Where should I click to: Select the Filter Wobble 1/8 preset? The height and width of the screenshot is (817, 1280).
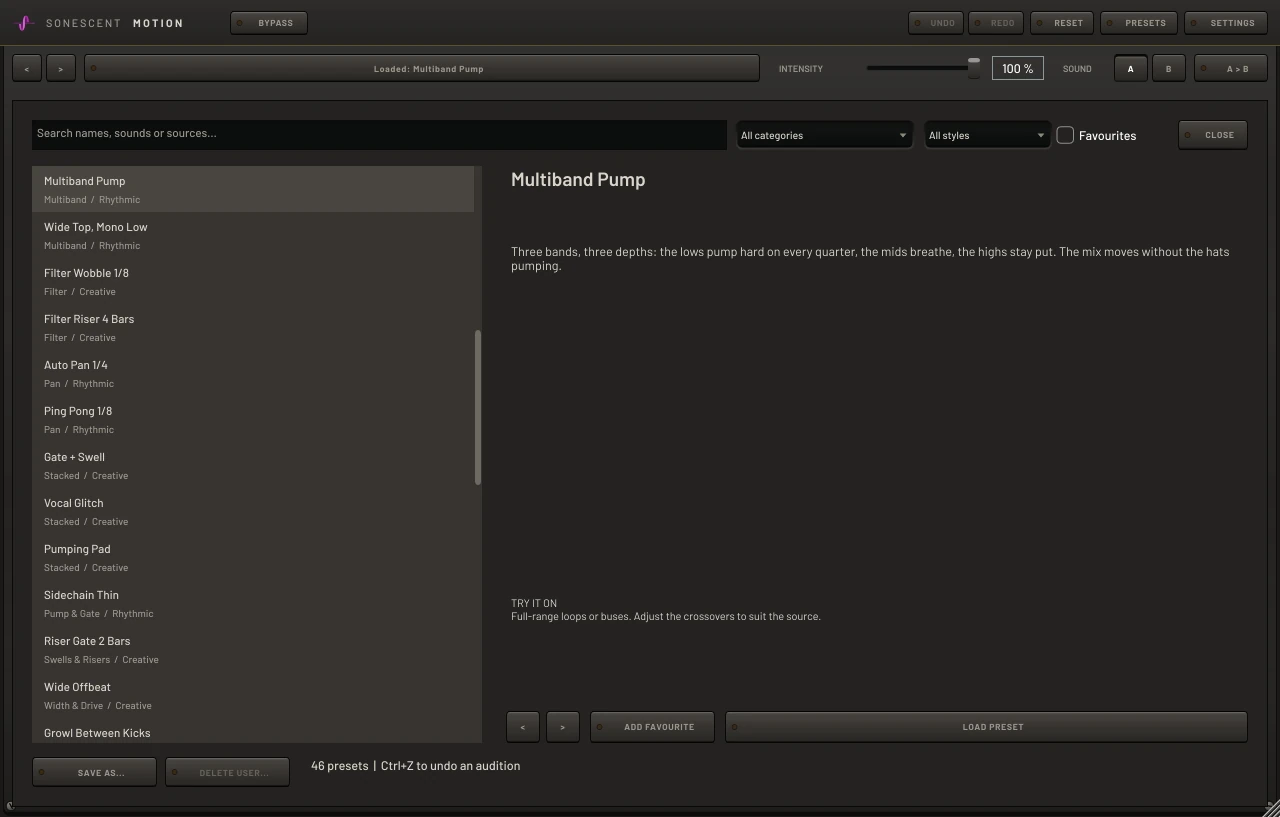click(x=253, y=281)
